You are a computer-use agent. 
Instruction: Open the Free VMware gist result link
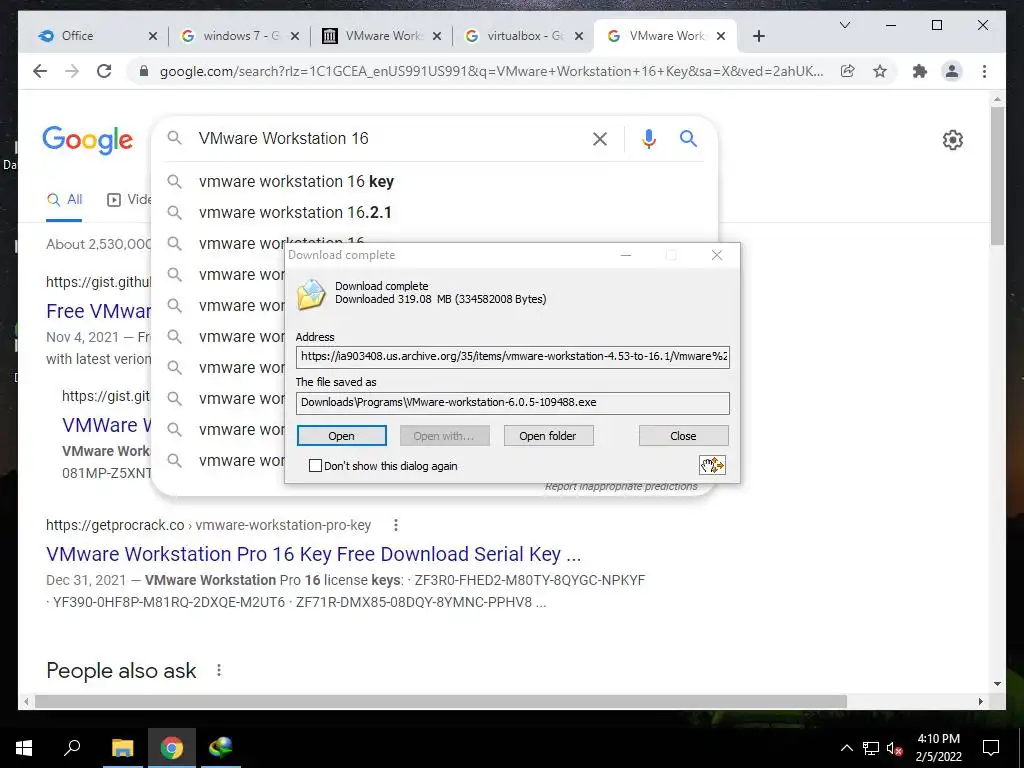(99, 311)
